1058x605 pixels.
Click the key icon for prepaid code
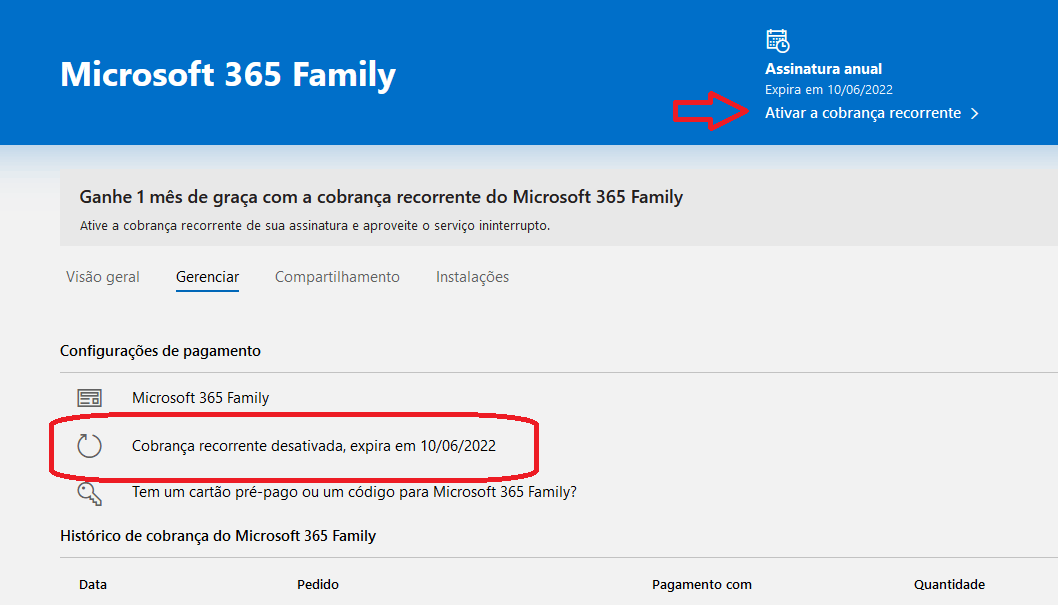tap(89, 493)
